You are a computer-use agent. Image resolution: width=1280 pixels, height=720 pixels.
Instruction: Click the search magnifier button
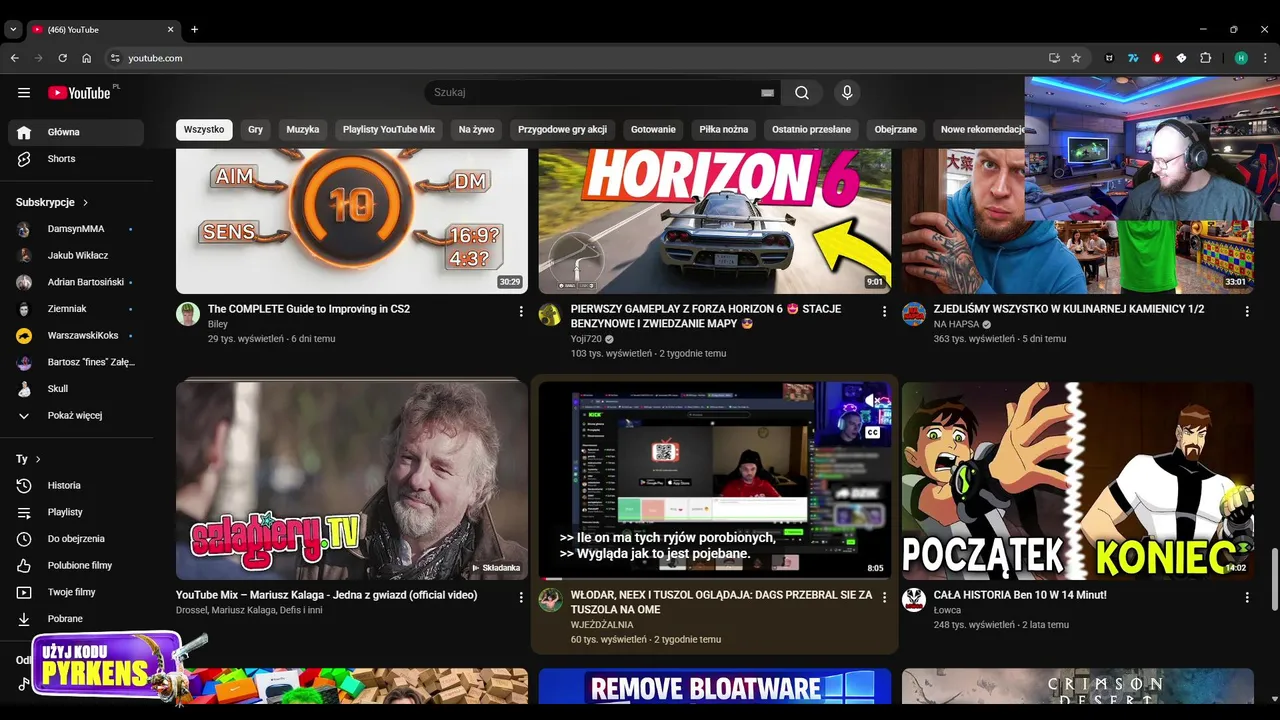pyautogui.click(x=802, y=93)
